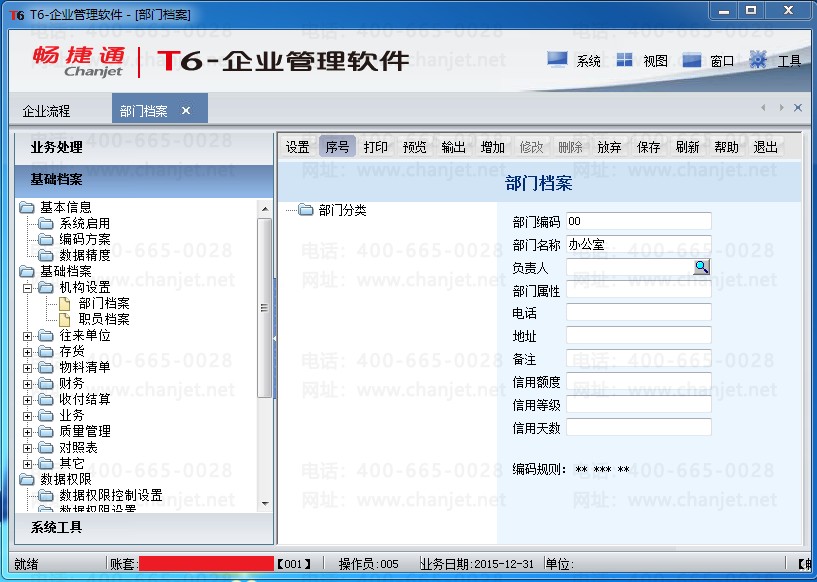This screenshot has width=817, height=582.
Task: Click the navigation tree scroll down arrow
Action: (x=265, y=503)
